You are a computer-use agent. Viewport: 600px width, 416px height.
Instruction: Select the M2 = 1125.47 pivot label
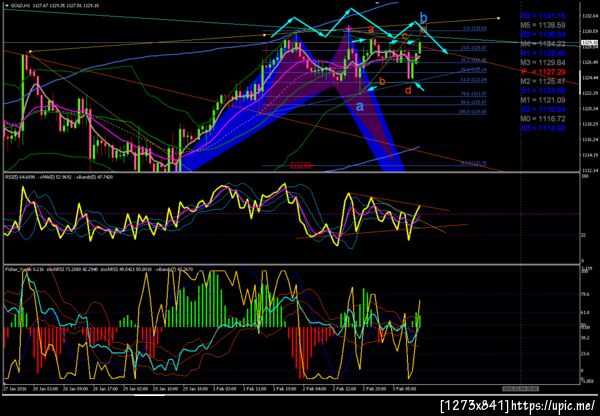pyautogui.click(x=543, y=82)
